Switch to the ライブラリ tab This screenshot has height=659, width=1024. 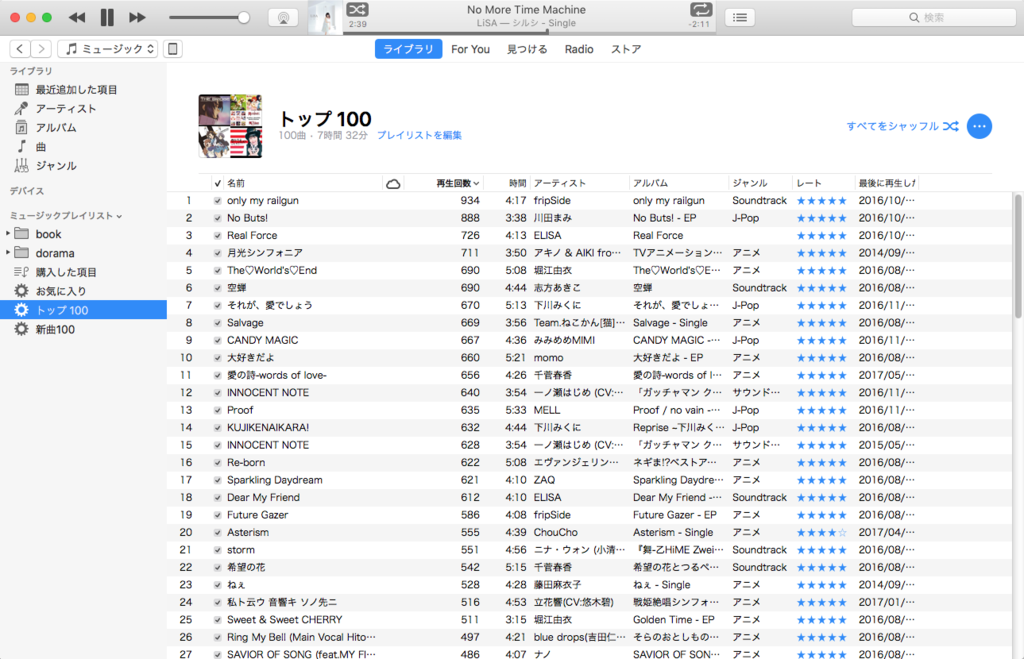click(408, 49)
